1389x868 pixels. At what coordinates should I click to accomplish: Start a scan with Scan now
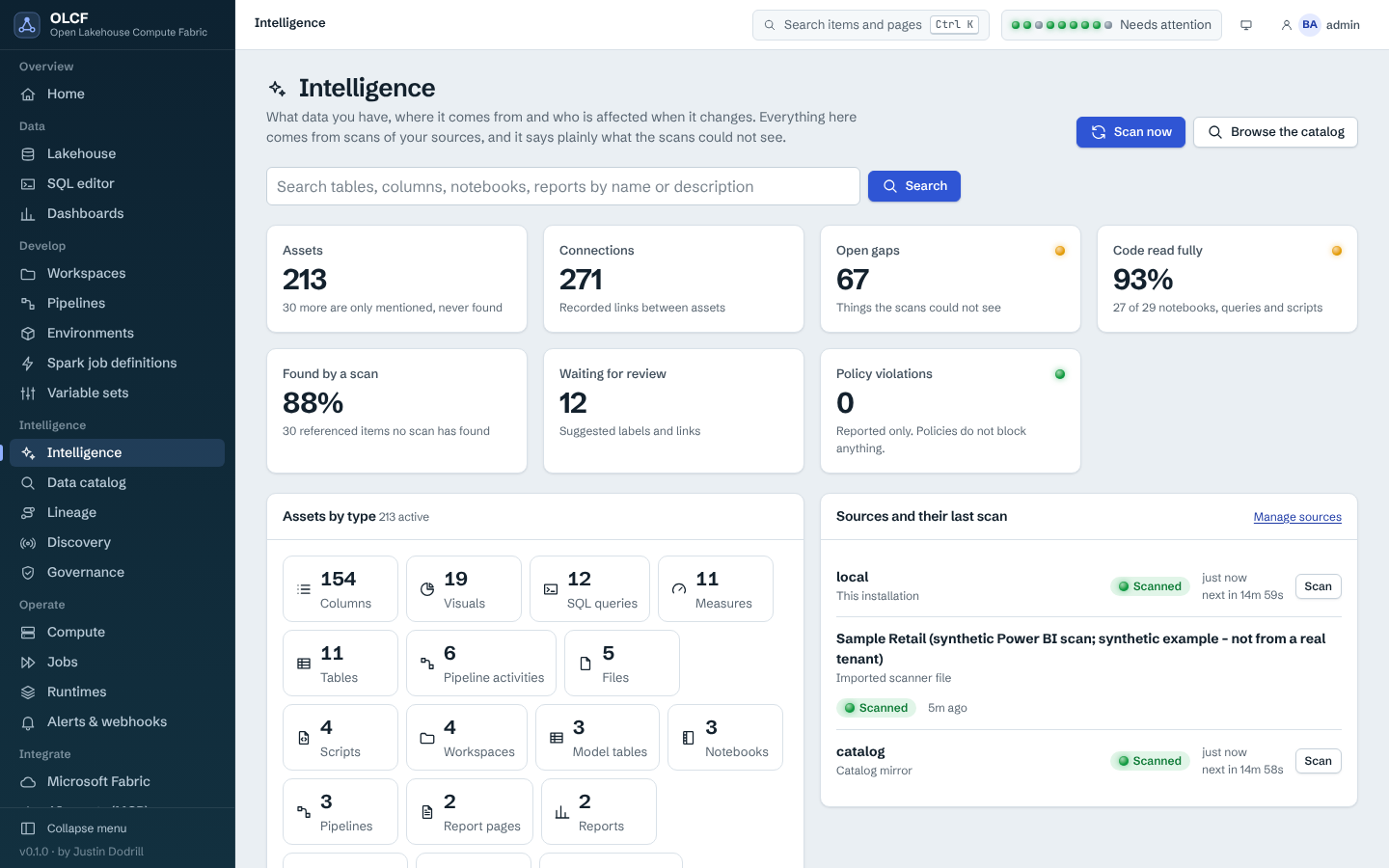click(1130, 132)
